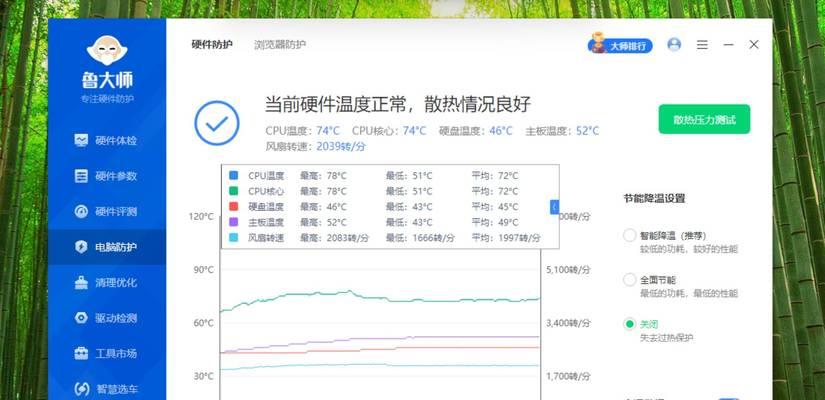825x400 pixels.
Task: Open 智慧选车 in the sidebar
Action: [107, 389]
